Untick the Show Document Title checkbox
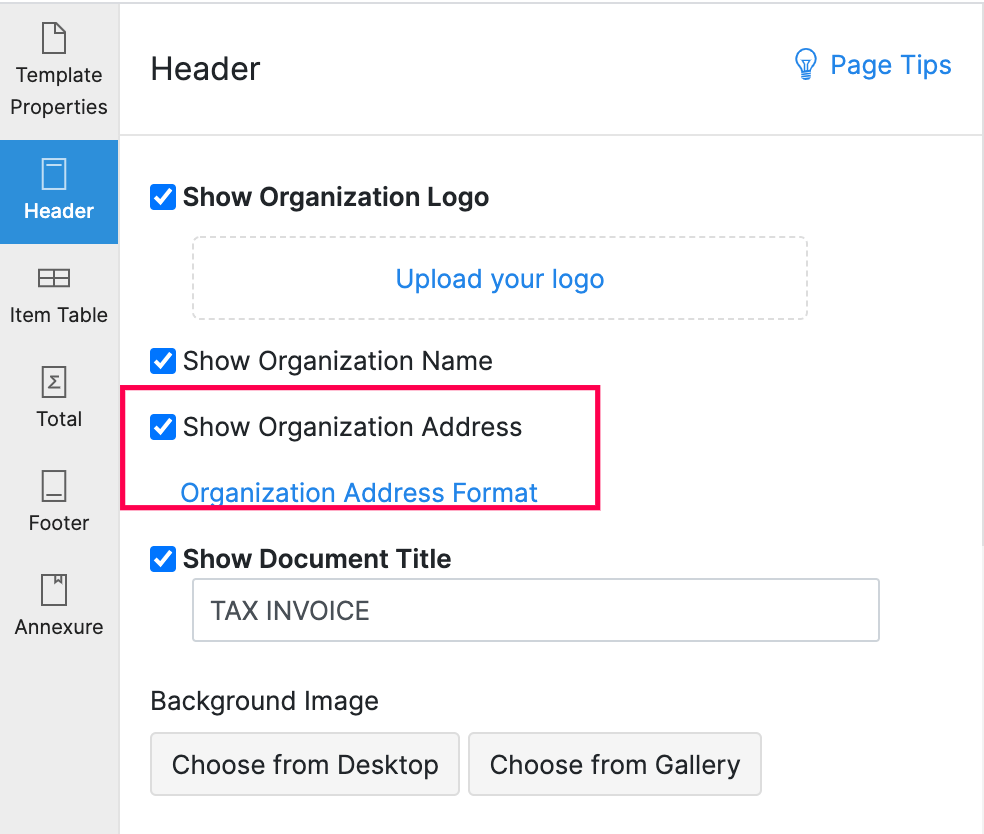 click(163, 558)
